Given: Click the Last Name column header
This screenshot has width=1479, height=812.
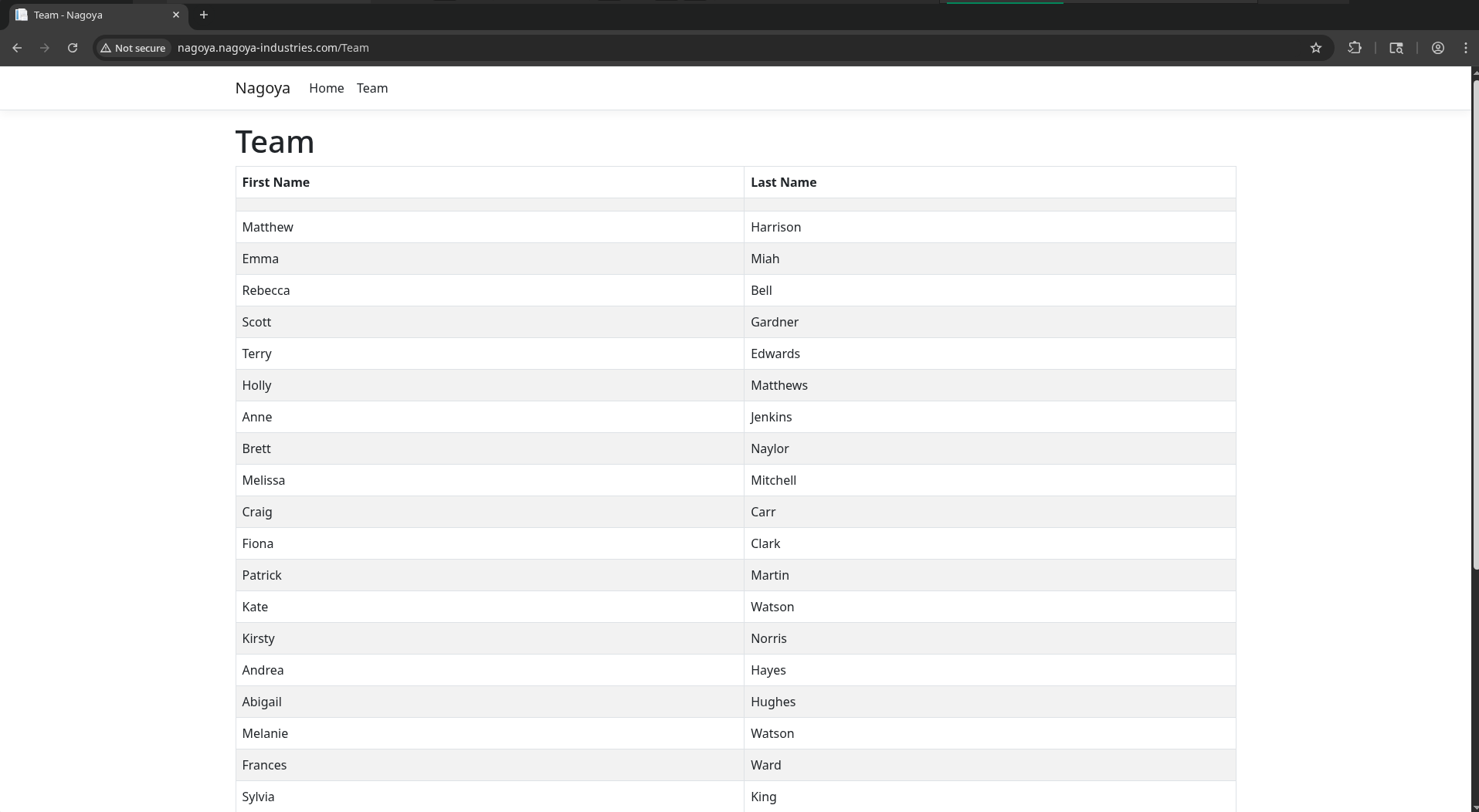Looking at the screenshot, I should tap(783, 182).
